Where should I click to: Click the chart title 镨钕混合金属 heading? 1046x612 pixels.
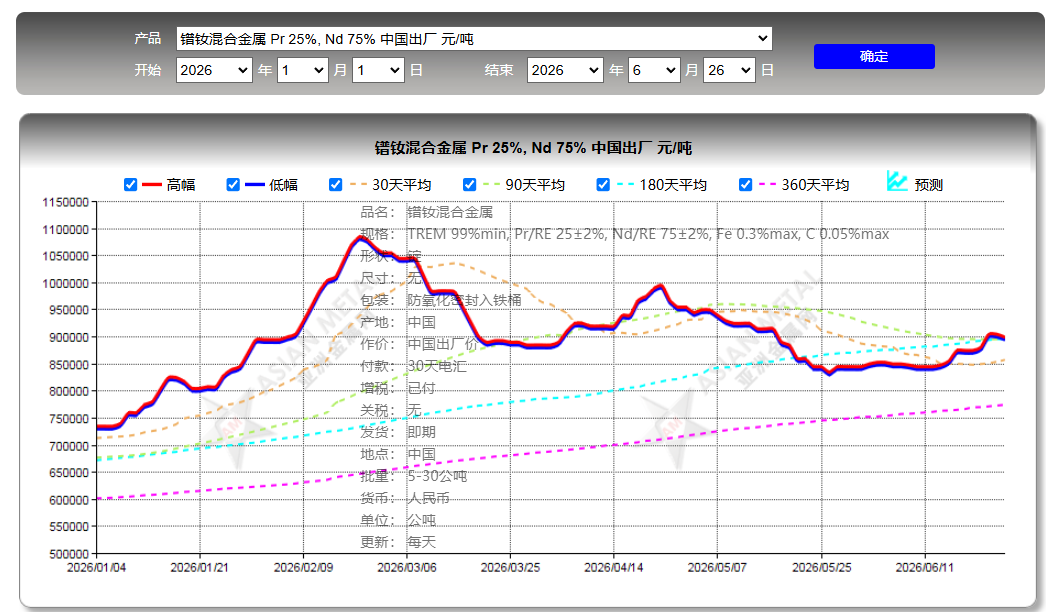tap(533, 147)
